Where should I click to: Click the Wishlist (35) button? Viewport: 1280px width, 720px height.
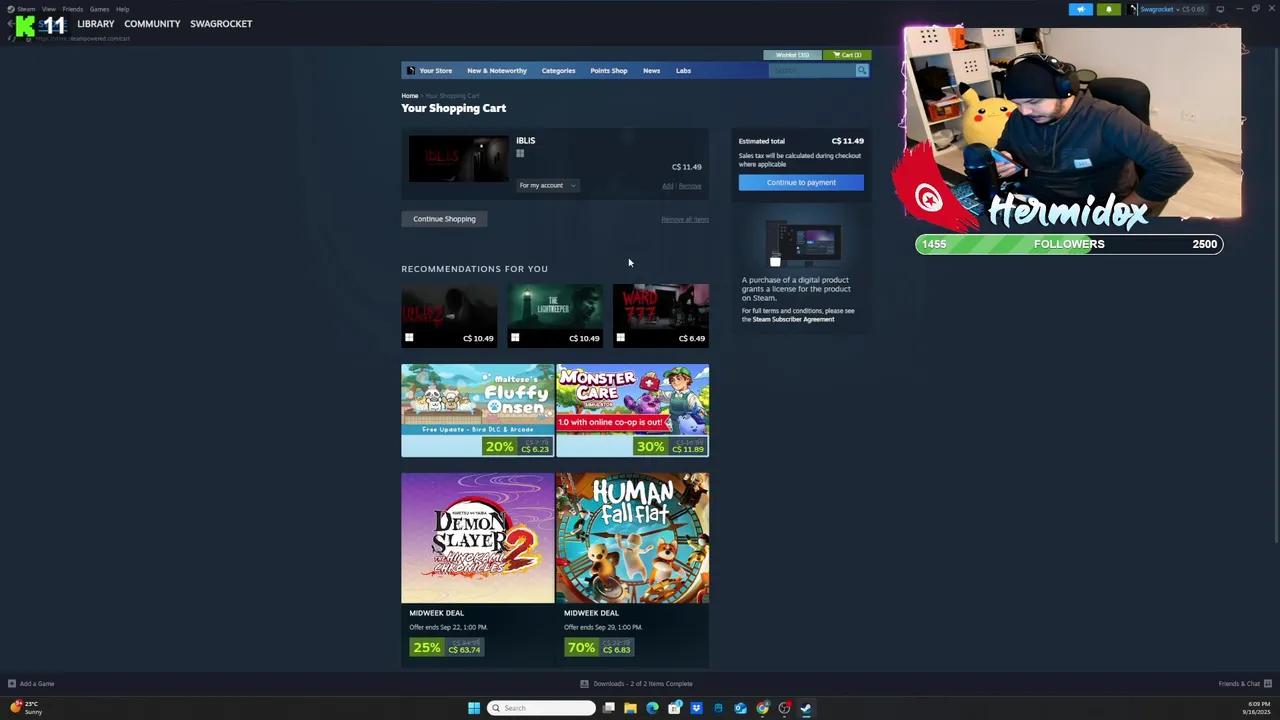pos(792,55)
